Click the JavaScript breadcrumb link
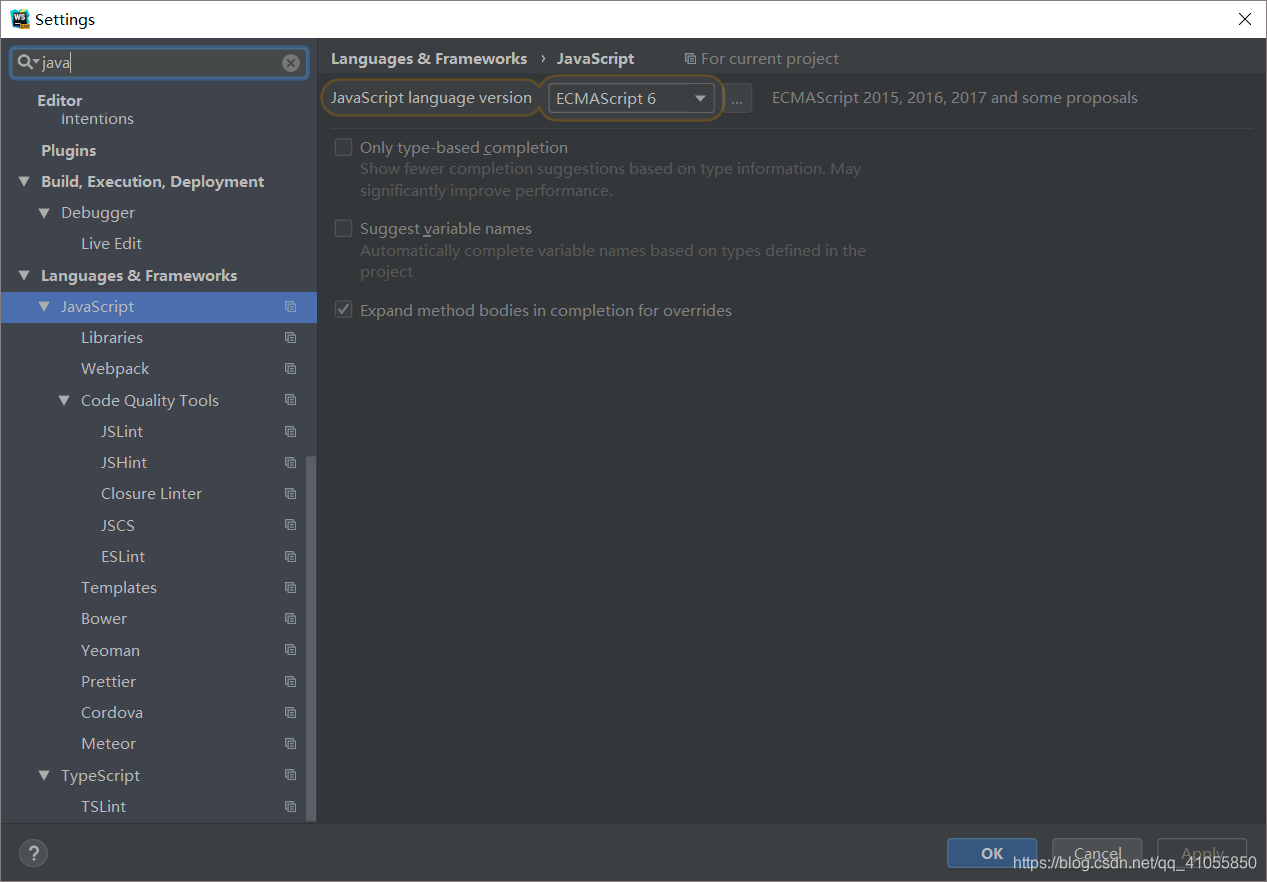The image size is (1267, 882). point(595,58)
